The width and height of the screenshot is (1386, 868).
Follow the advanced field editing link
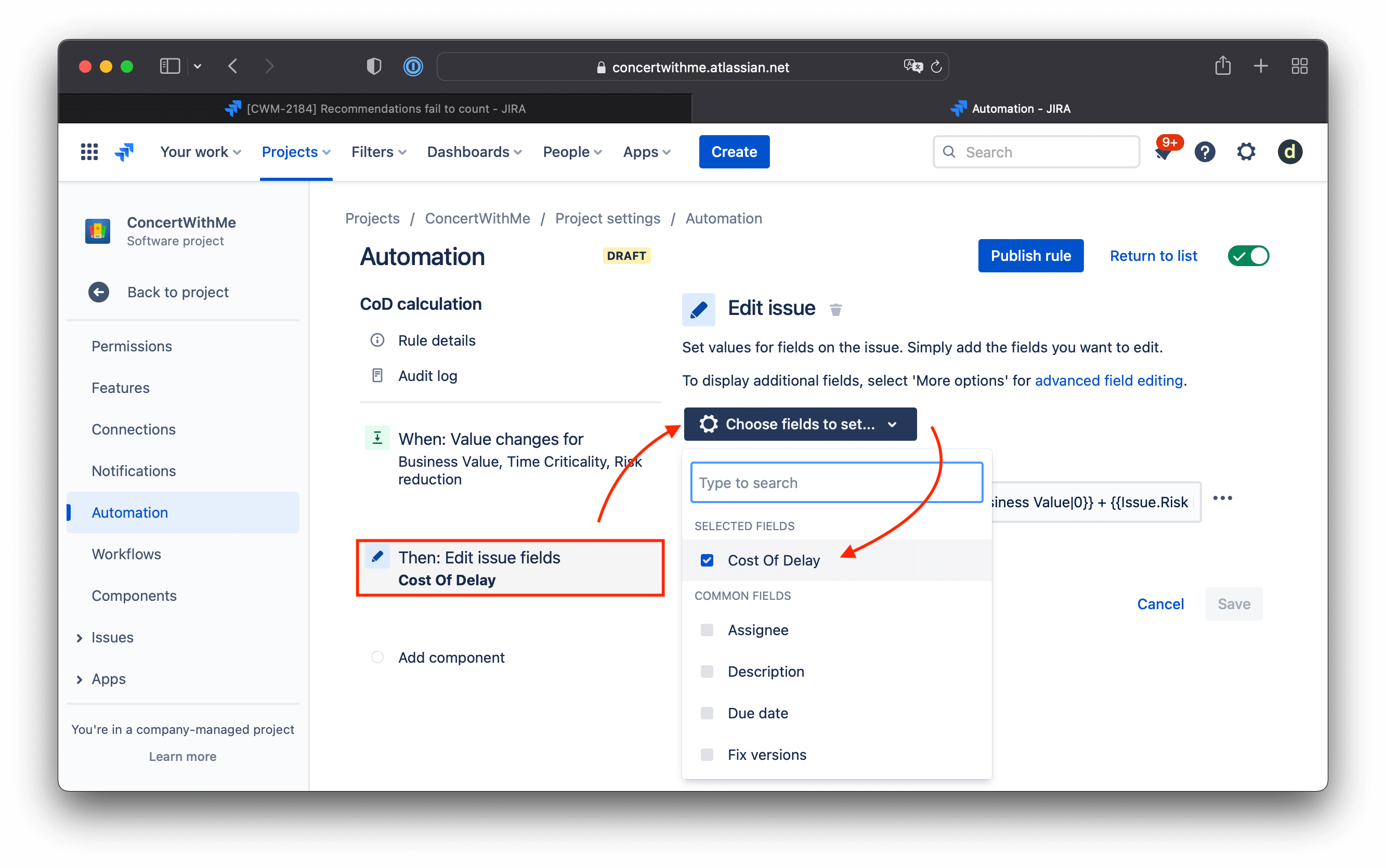click(1108, 380)
